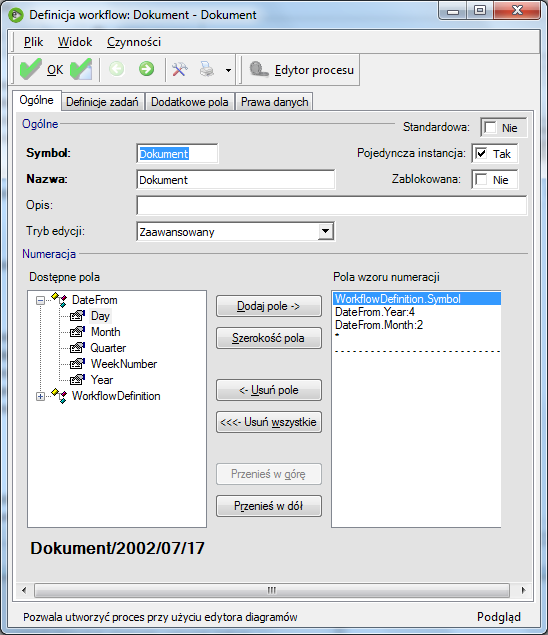
Task: Click the horizontal scrollbar thumb
Action: click(272, 590)
